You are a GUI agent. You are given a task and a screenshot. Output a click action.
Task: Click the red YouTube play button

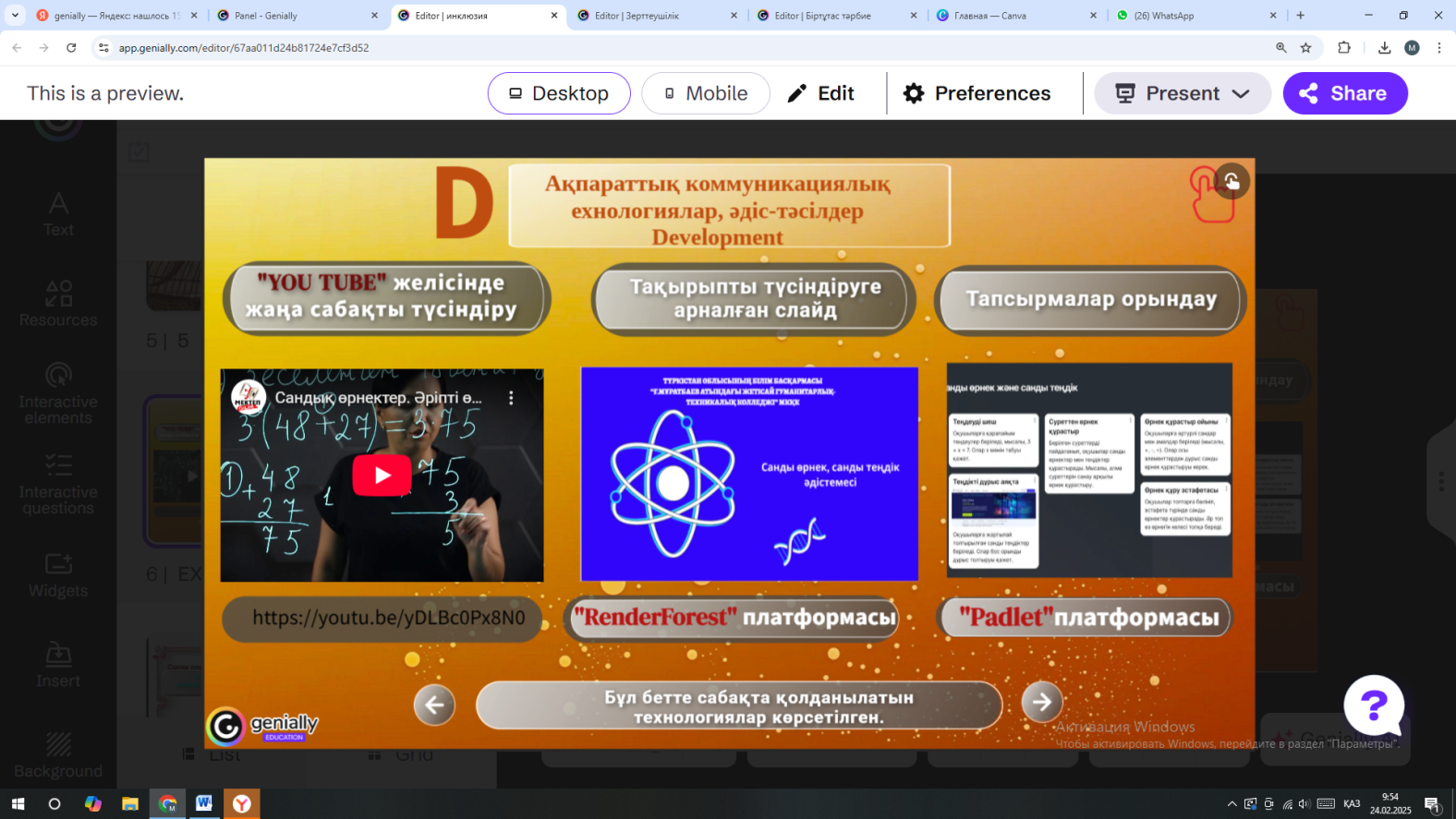(382, 476)
